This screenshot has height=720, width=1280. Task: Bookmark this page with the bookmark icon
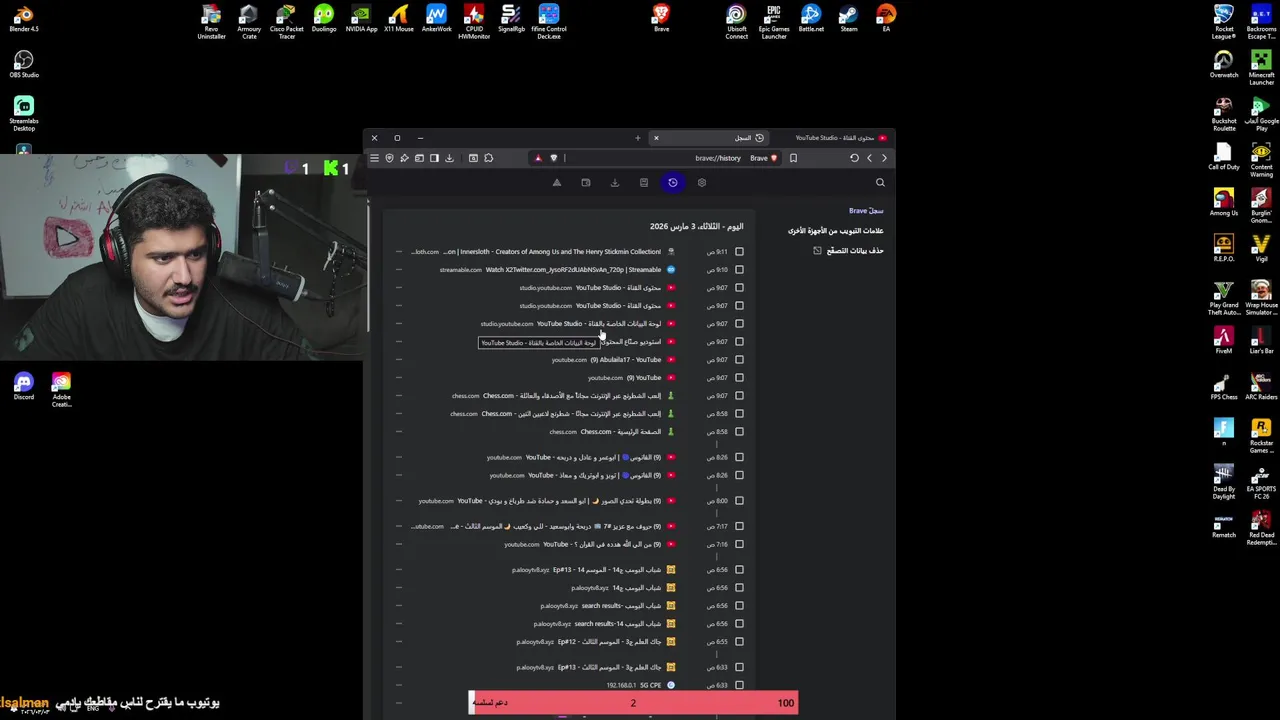793,158
